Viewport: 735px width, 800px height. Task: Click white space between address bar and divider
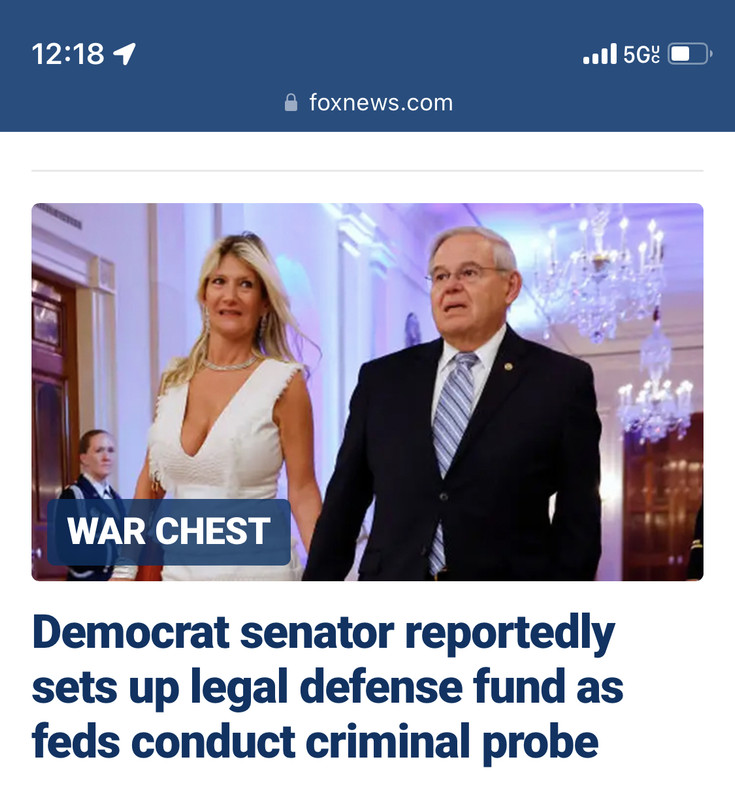click(x=367, y=150)
